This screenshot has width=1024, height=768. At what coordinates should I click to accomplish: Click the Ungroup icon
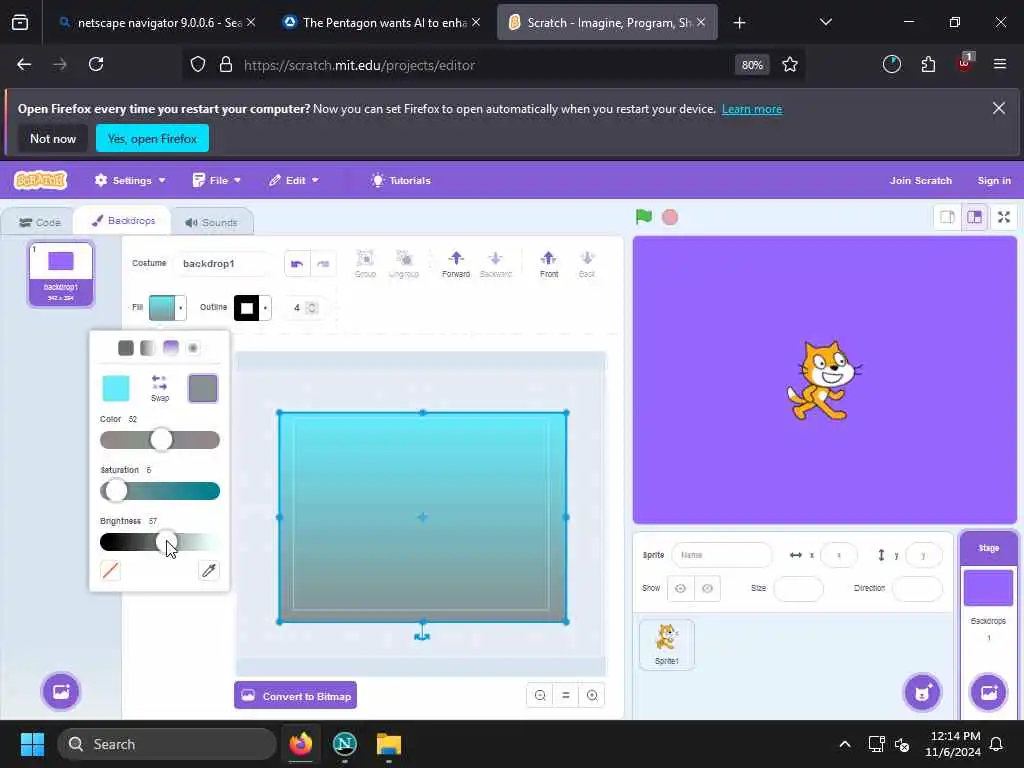[404, 264]
